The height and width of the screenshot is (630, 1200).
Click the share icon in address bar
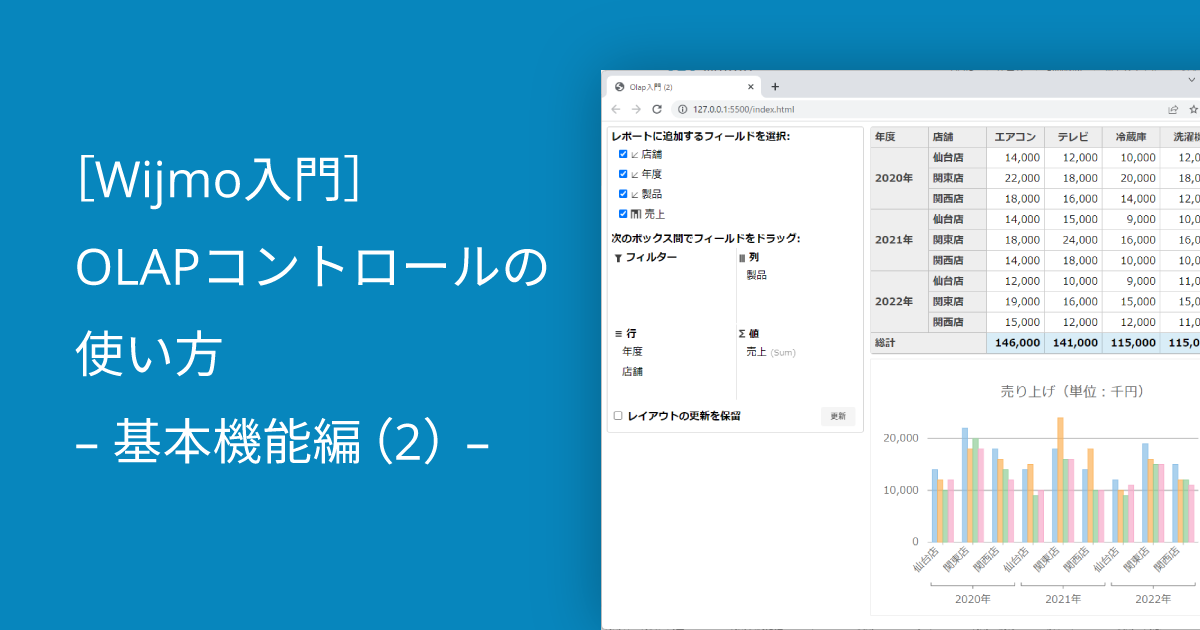[x=1173, y=109]
